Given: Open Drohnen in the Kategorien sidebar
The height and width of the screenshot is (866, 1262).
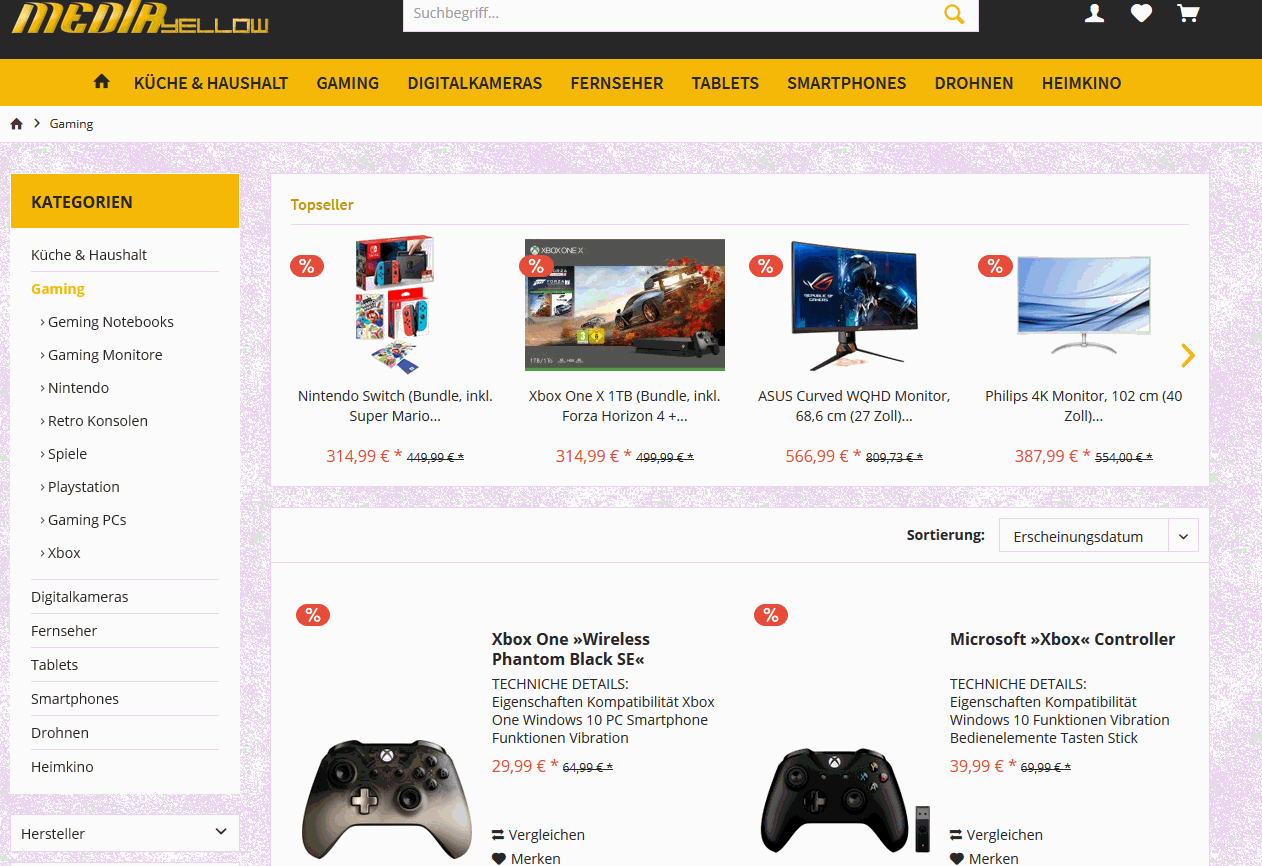Looking at the screenshot, I should pyautogui.click(x=60, y=733).
